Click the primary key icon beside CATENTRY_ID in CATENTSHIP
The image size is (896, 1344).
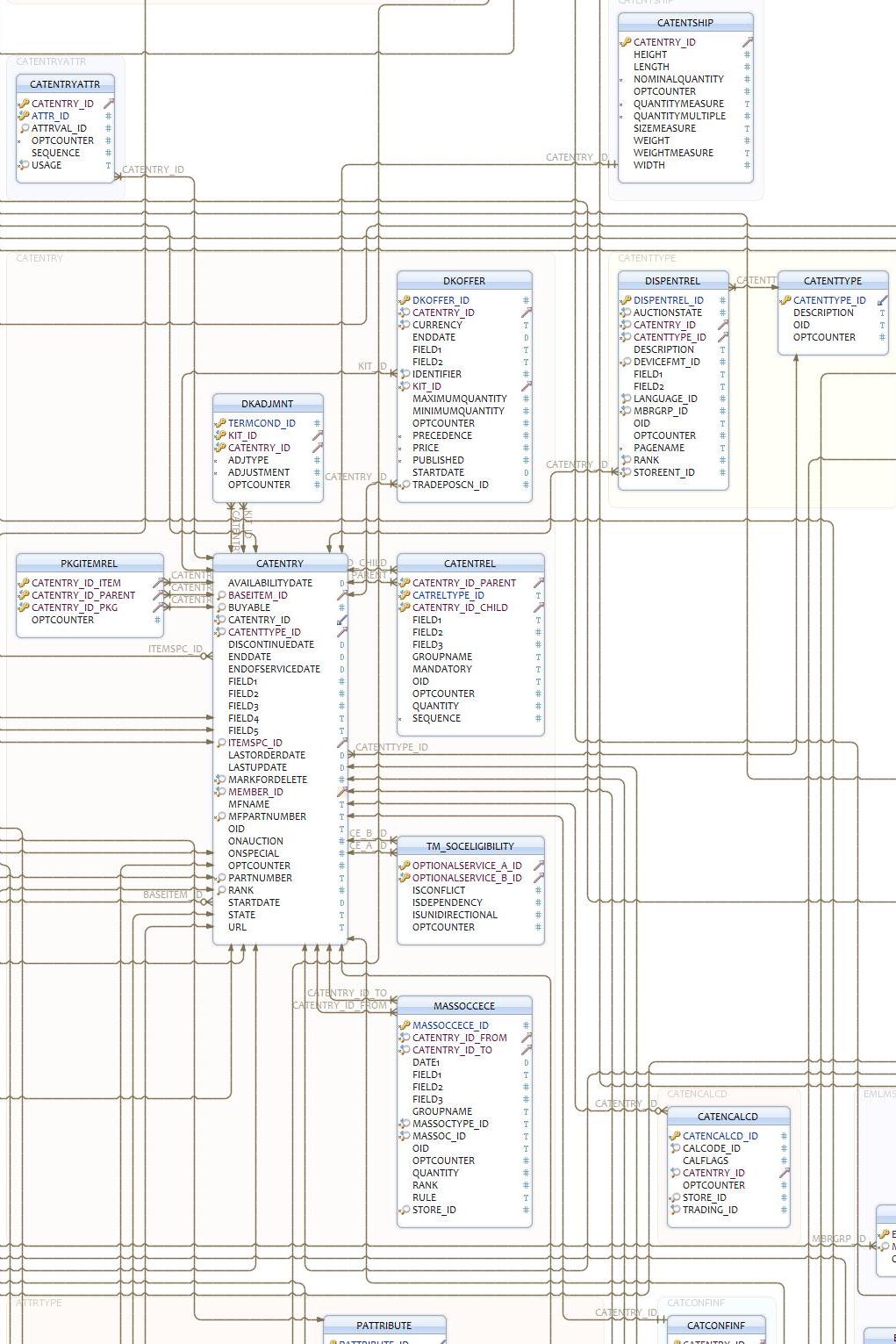[x=625, y=41]
